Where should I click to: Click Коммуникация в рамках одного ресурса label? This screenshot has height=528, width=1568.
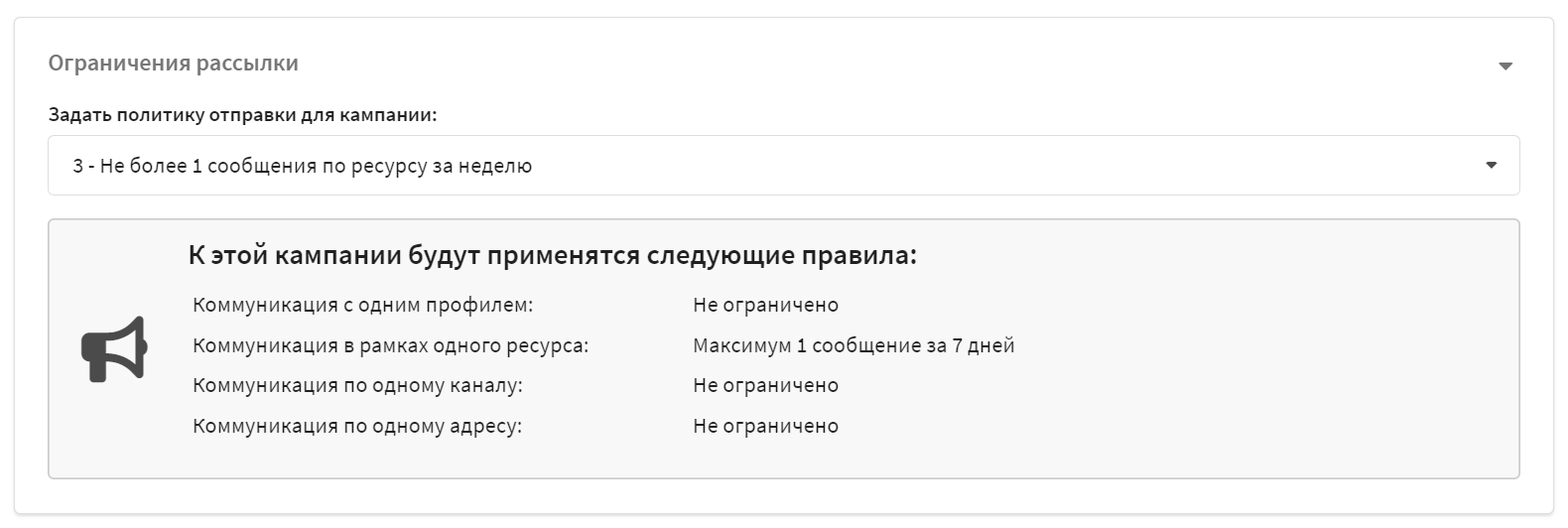coord(391,345)
